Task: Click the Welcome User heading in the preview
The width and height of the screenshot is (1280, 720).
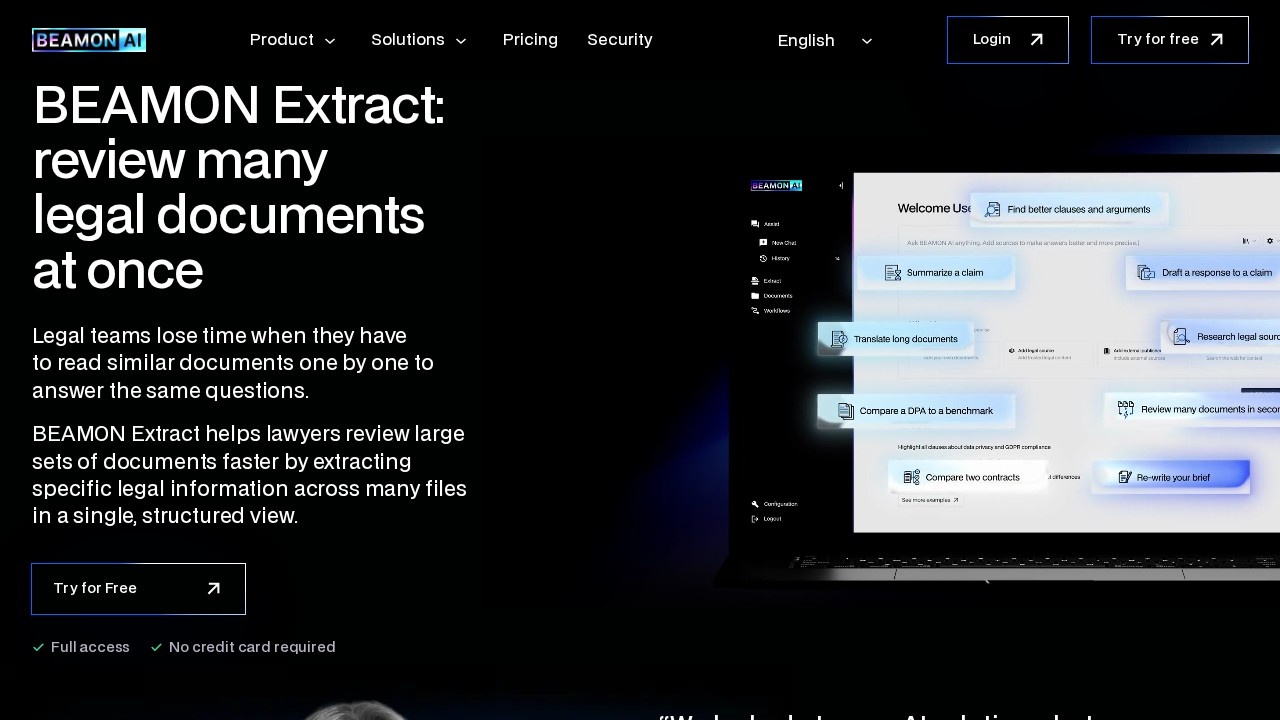Action: (x=935, y=209)
